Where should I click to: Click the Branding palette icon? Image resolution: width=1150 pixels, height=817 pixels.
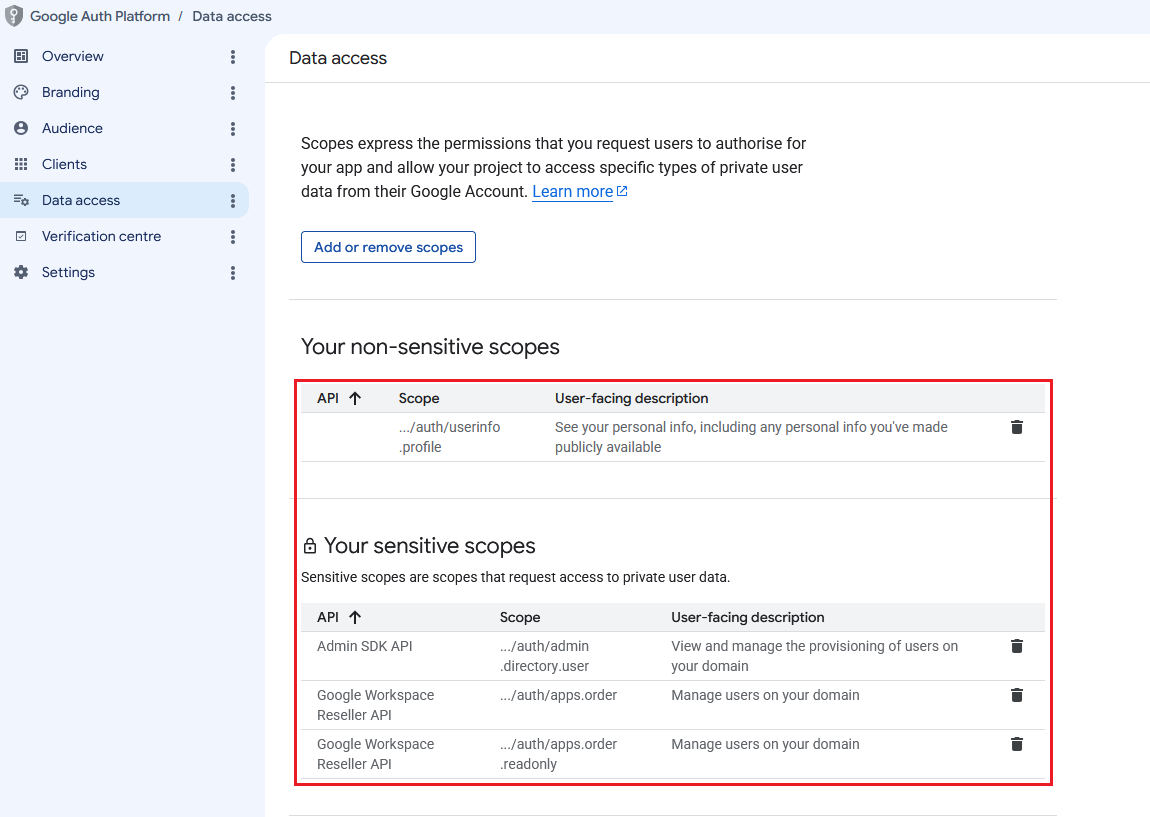click(x=21, y=92)
